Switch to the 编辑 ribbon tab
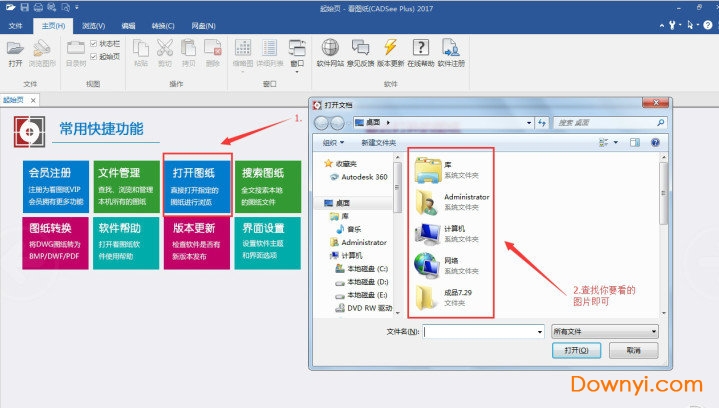The image size is (719, 408). coord(128,26)
